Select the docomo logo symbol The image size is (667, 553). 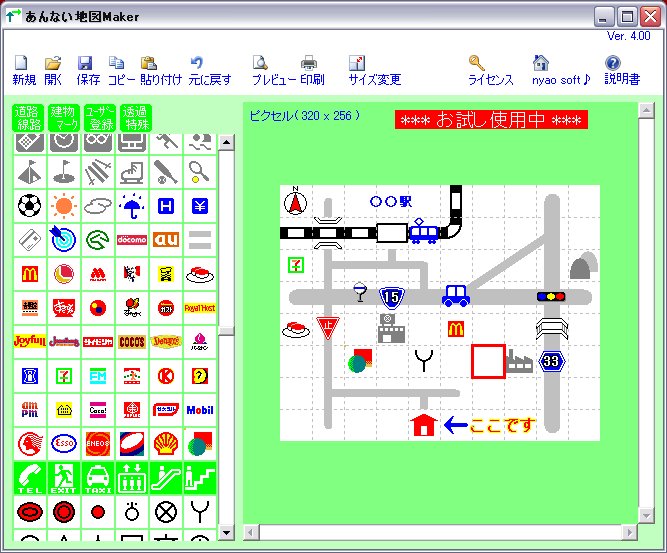(x=132, y=239)
